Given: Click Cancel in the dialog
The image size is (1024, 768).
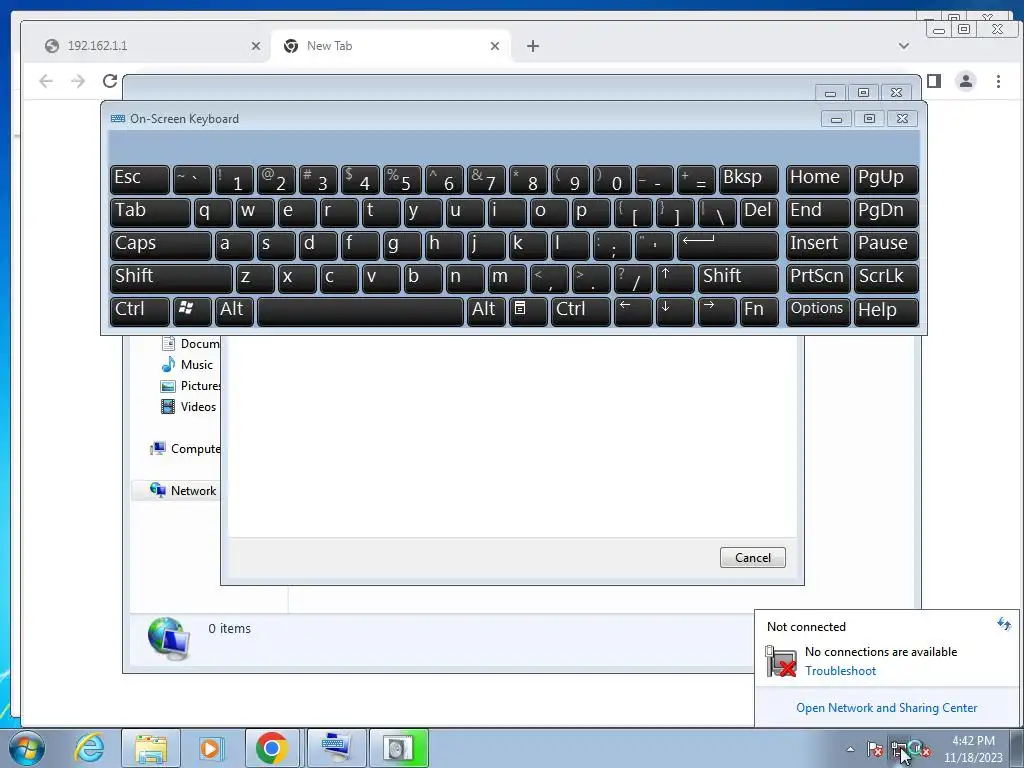Looking at the screenshot, I should tap(752, 558).
